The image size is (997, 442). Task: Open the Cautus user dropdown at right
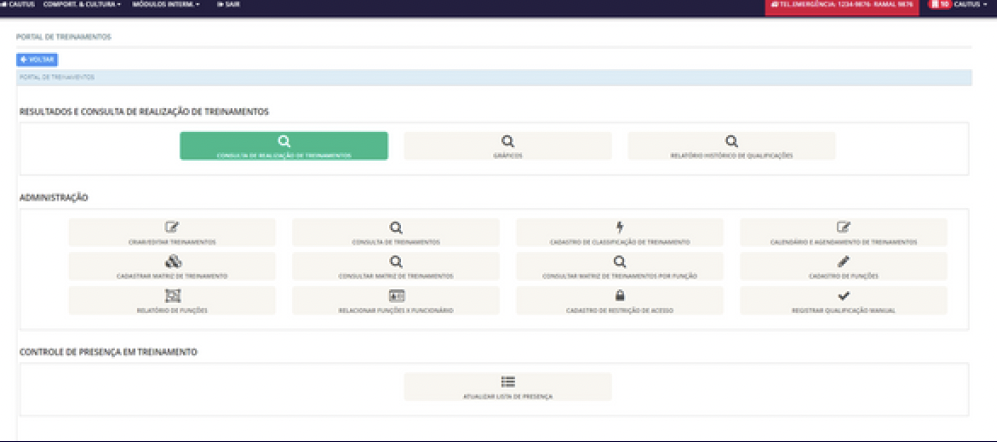click(967, 5)
